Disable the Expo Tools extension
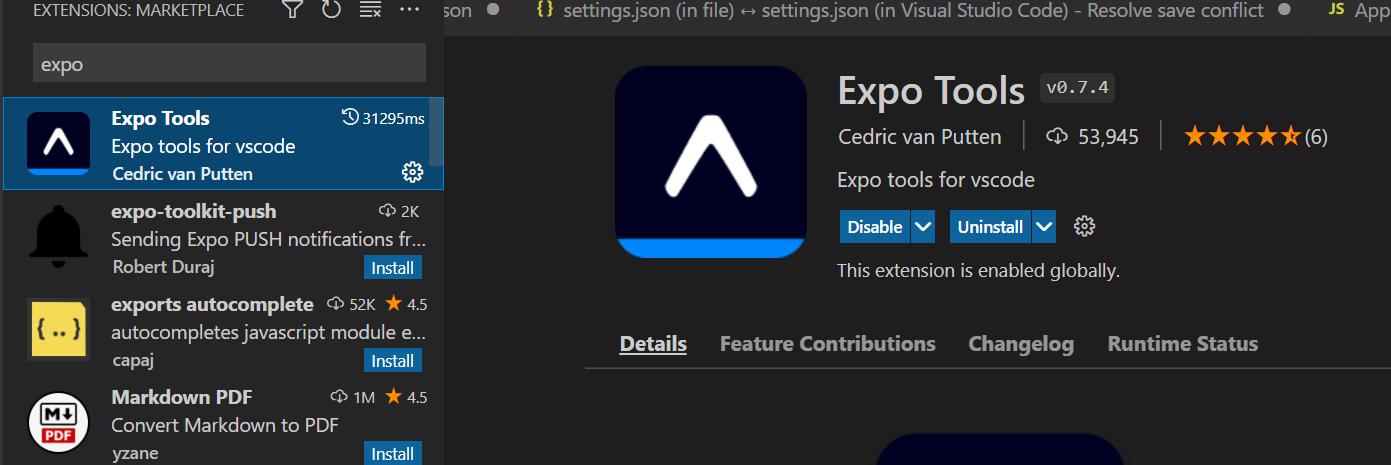 pos(874,227)
